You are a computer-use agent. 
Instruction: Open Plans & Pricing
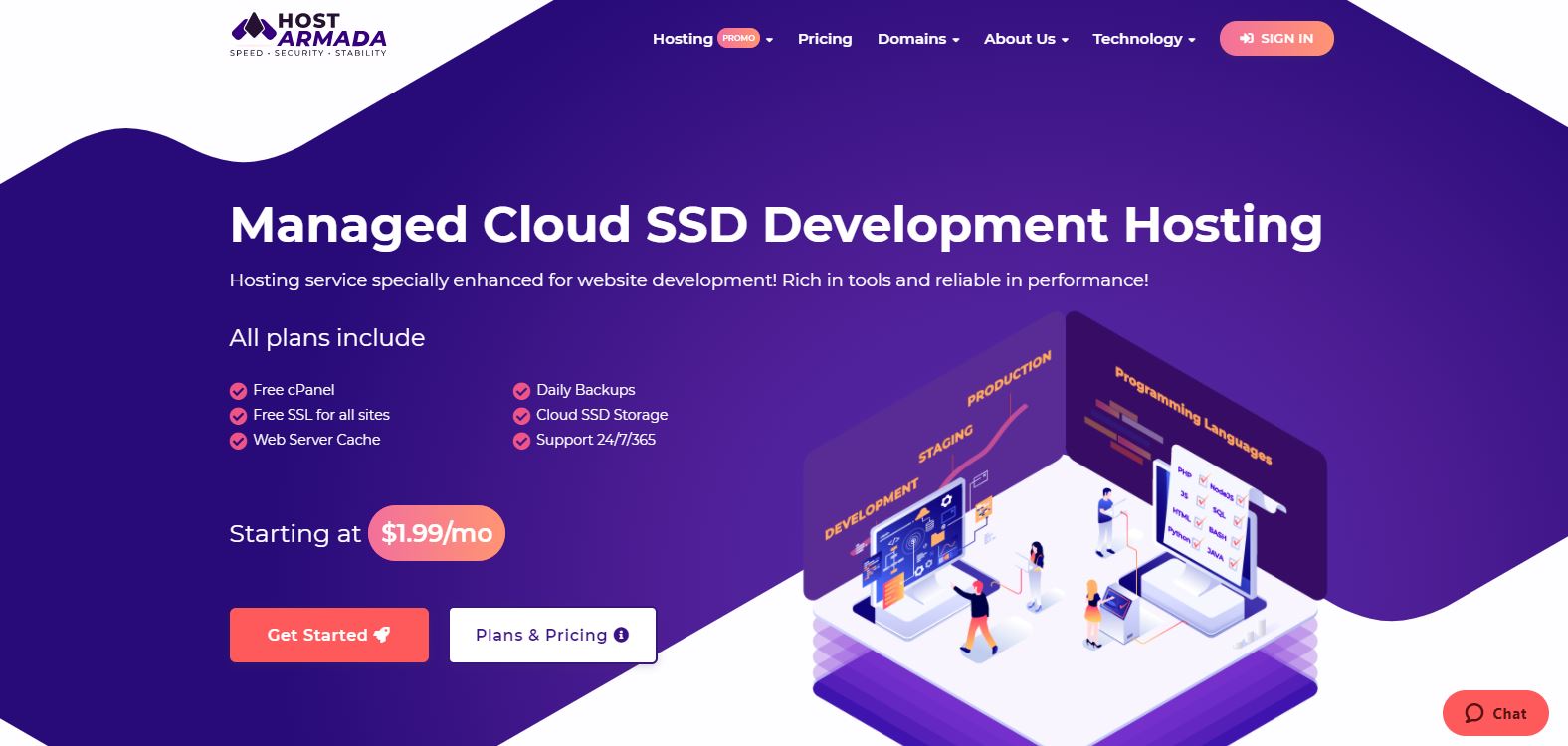[552, 635]
